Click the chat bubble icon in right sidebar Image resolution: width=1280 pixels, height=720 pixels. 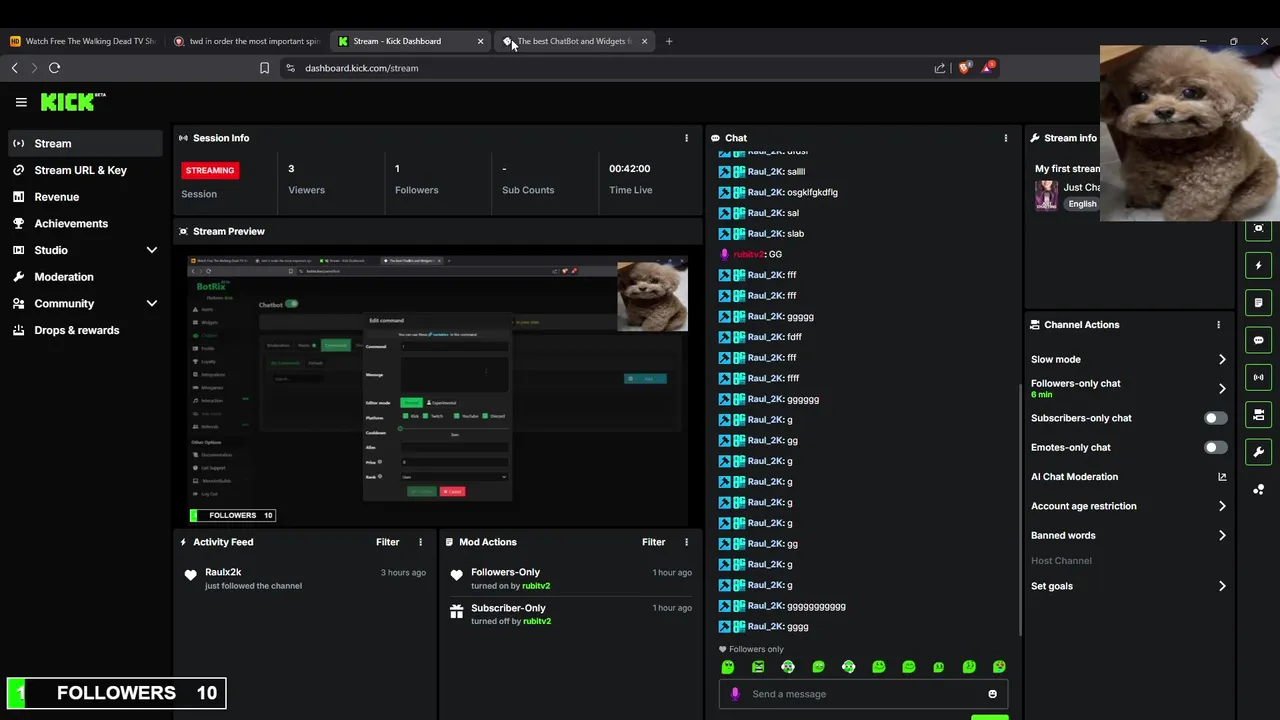(x=1259, y=340)
